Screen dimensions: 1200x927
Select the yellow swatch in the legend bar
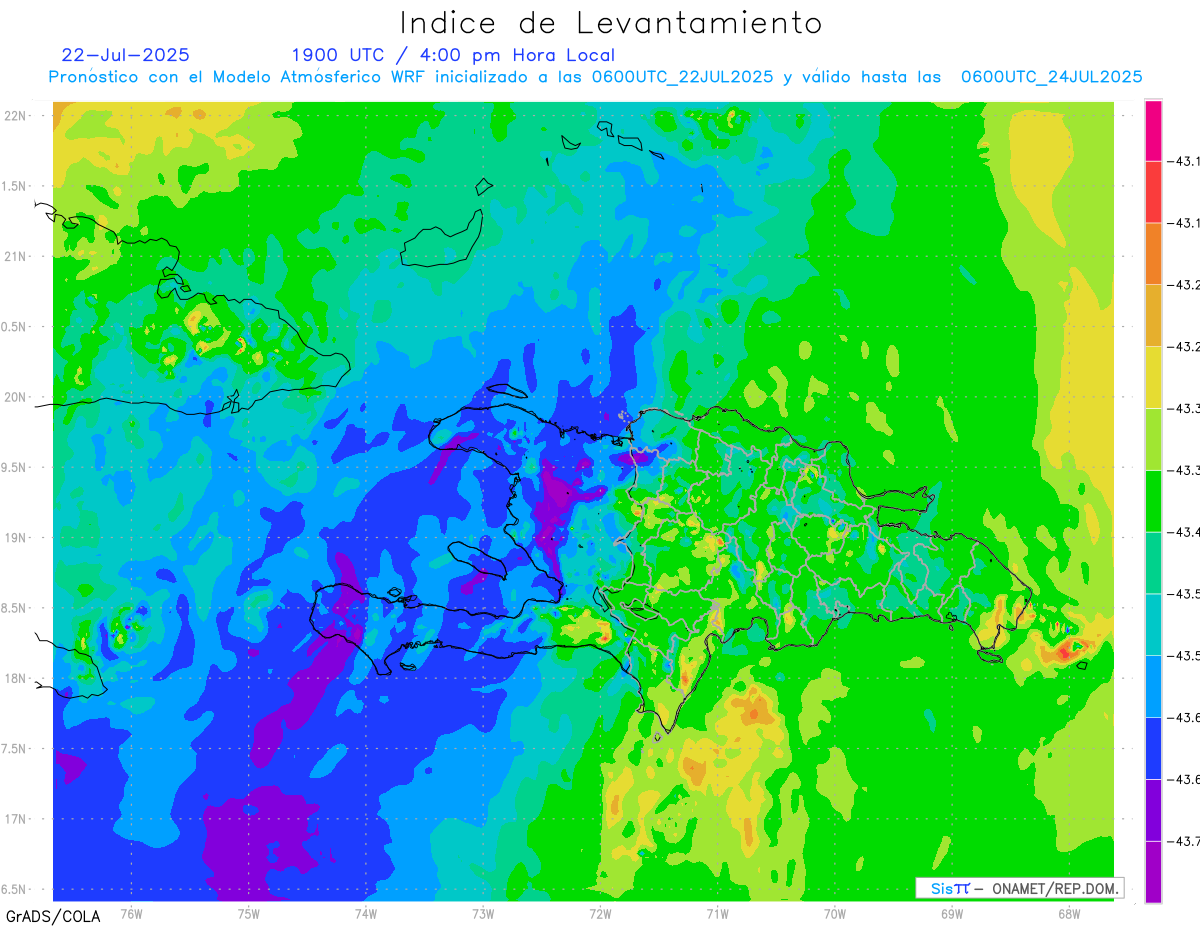point(1153,377)
